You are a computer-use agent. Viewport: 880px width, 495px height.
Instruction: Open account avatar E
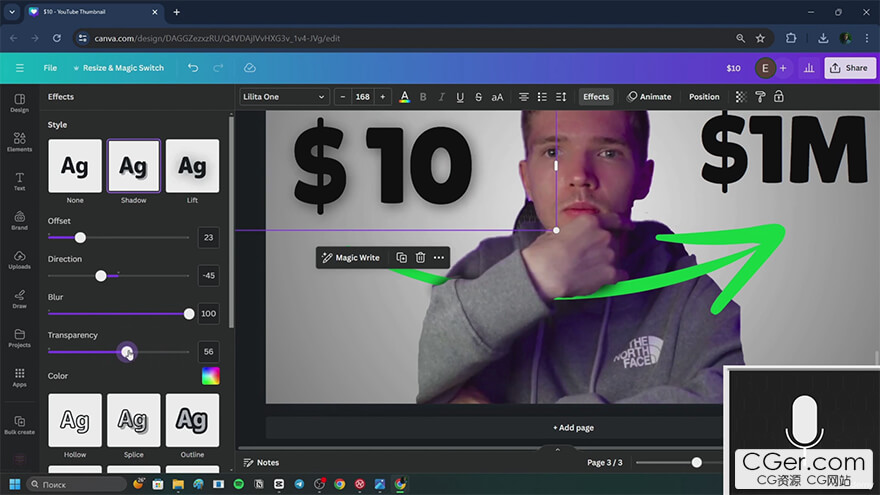pyautogui.click(x=765, y=68)
